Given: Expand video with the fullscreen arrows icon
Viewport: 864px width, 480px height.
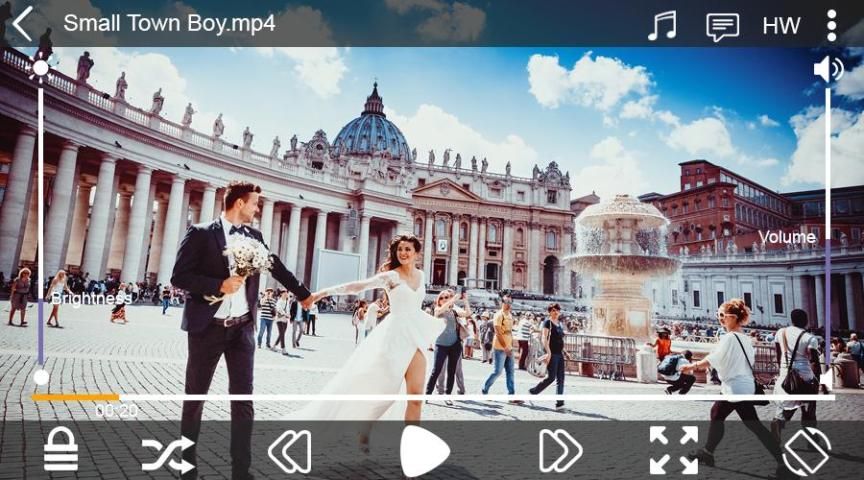Looking at the screenshot, I should (x=674, y=450).
